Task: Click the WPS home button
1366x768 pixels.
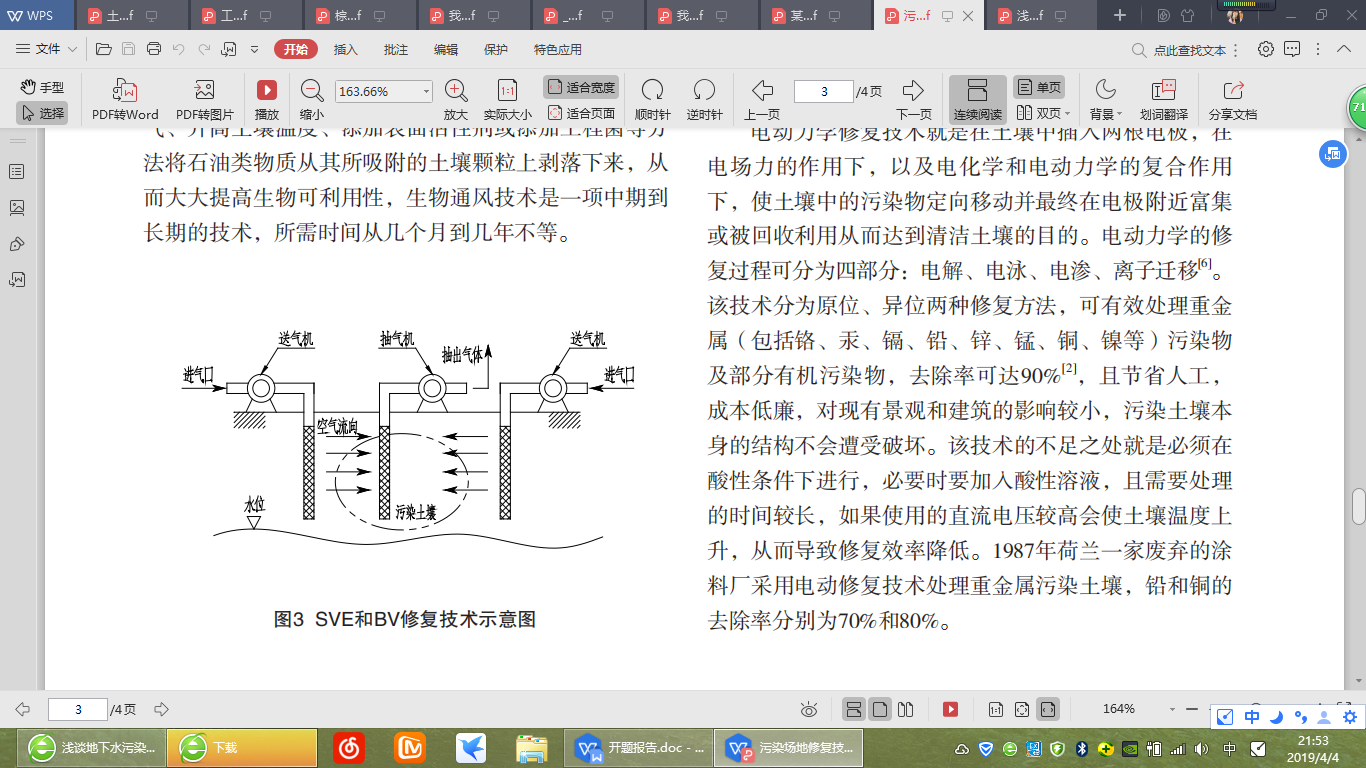Action: tap(35, 15)
